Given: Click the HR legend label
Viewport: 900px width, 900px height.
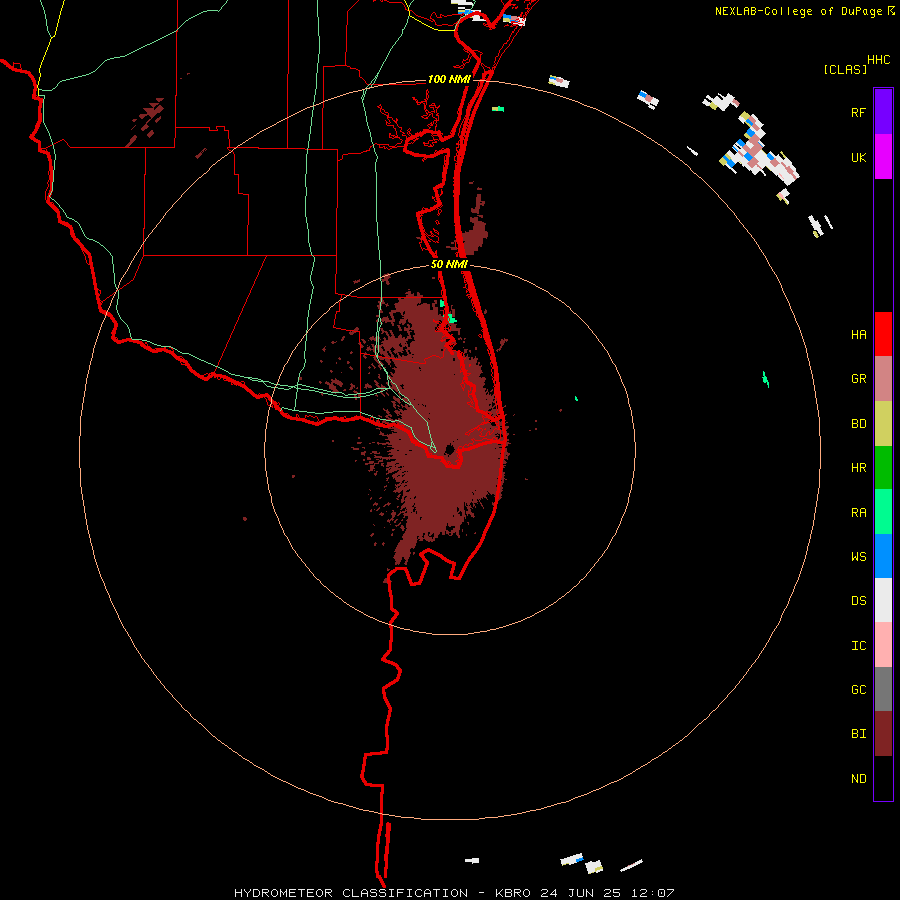Looking at the screenshot, I should pyautogui.click(x=858, y=468).
